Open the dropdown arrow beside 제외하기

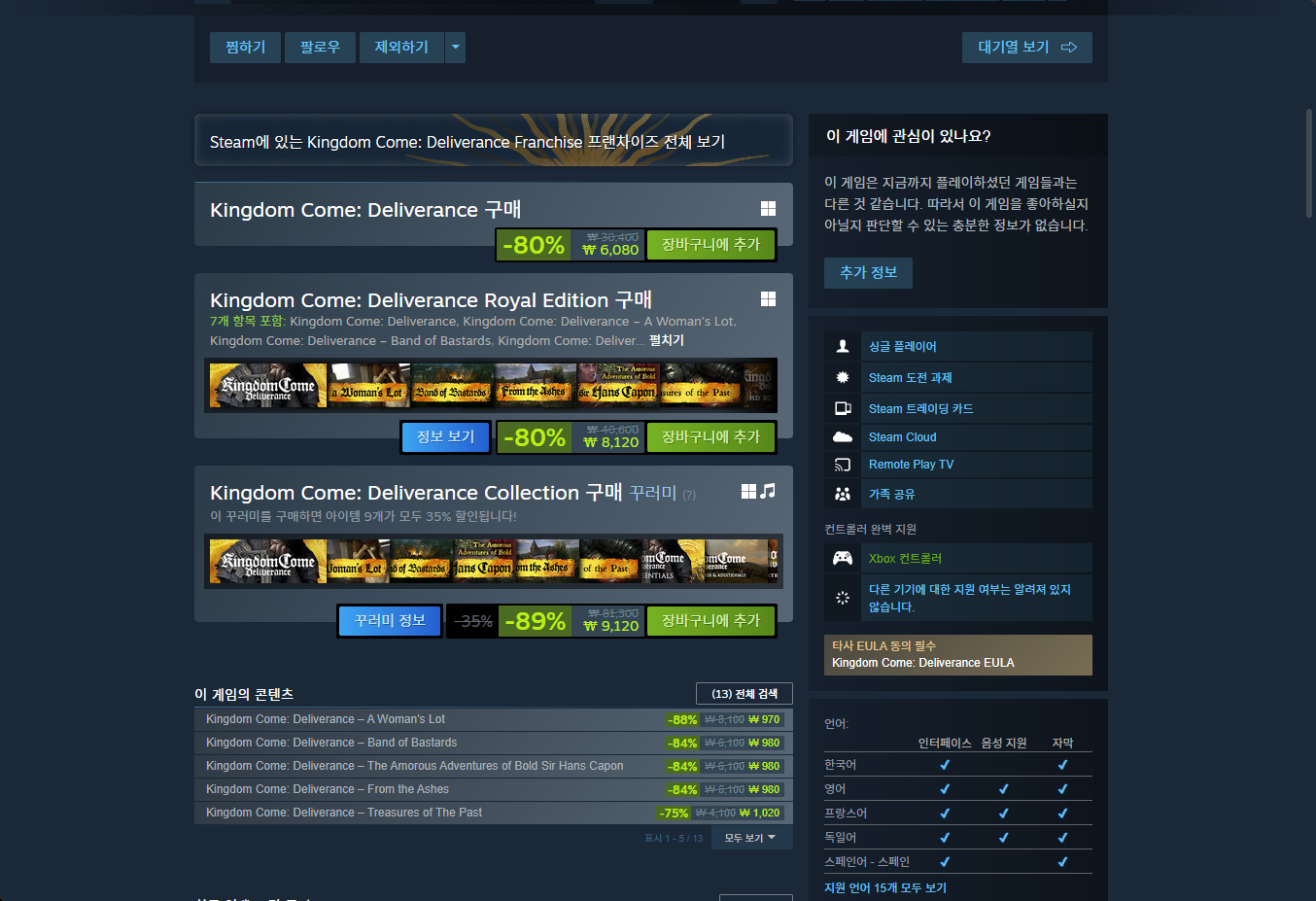[455, 47]
